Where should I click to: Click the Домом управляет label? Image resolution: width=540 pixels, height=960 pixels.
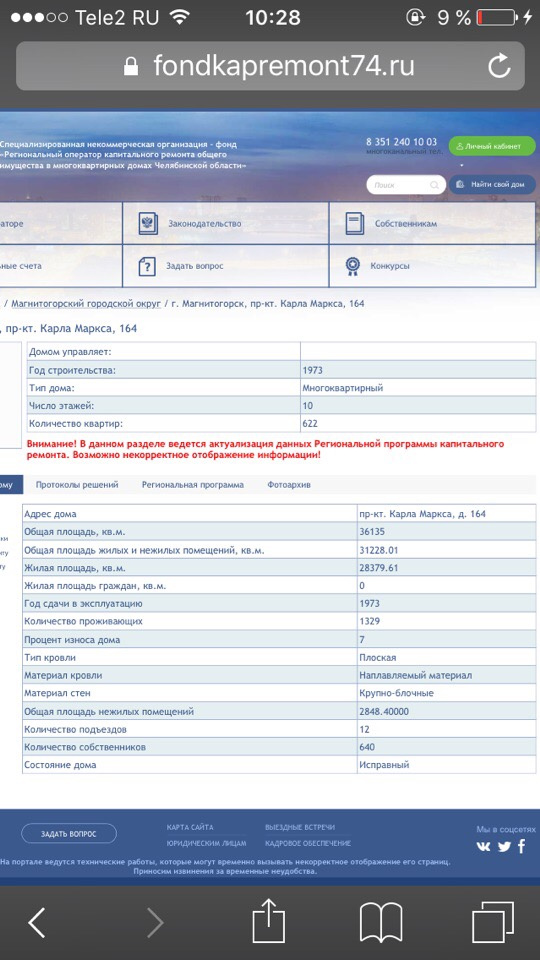tap(70, 353)
